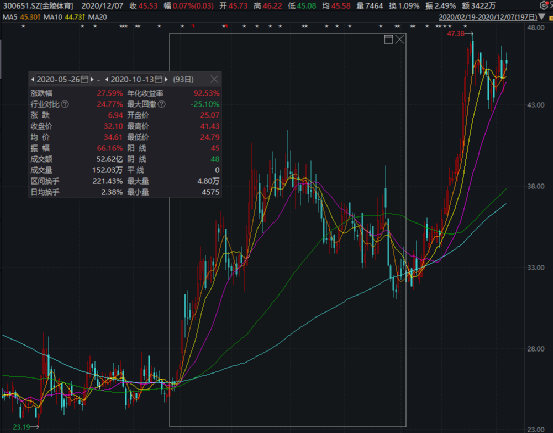Image resolution: width=553 pixels, height=433 pixels.
Task: Close the interval statistics panel
Action: (x=214, y=79)
